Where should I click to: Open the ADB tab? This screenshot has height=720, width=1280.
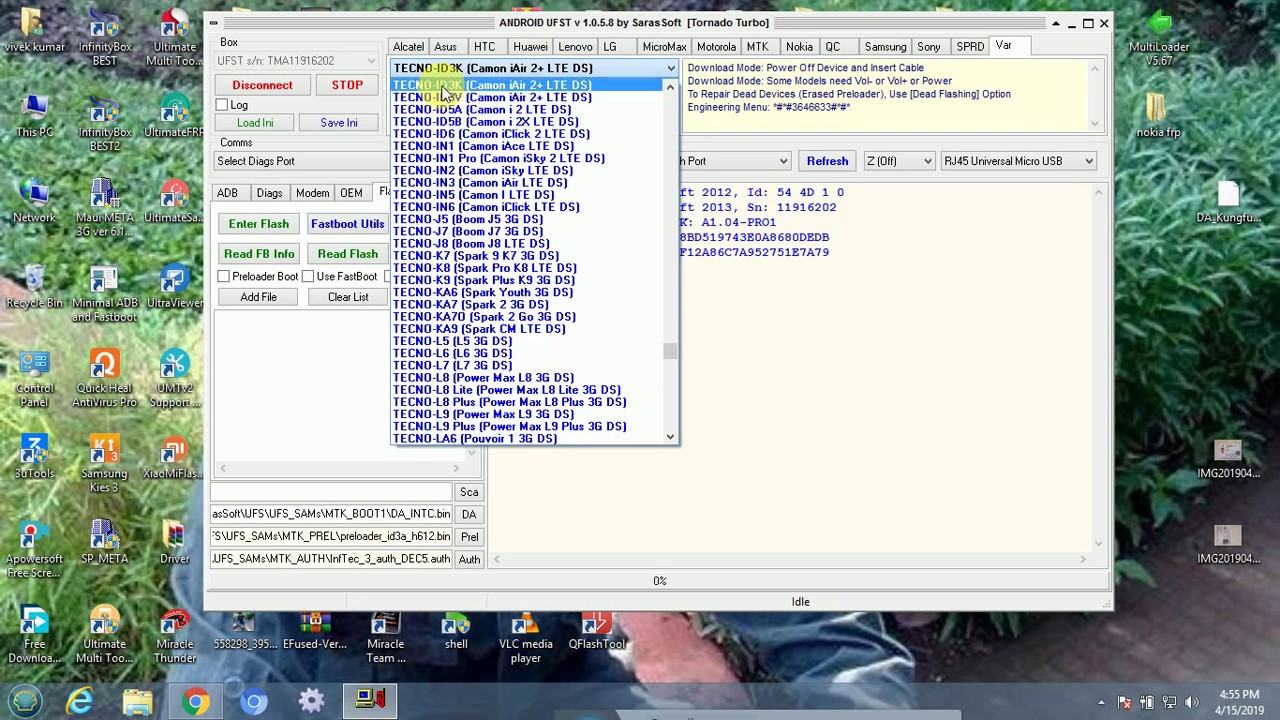[x=228, y=193]
